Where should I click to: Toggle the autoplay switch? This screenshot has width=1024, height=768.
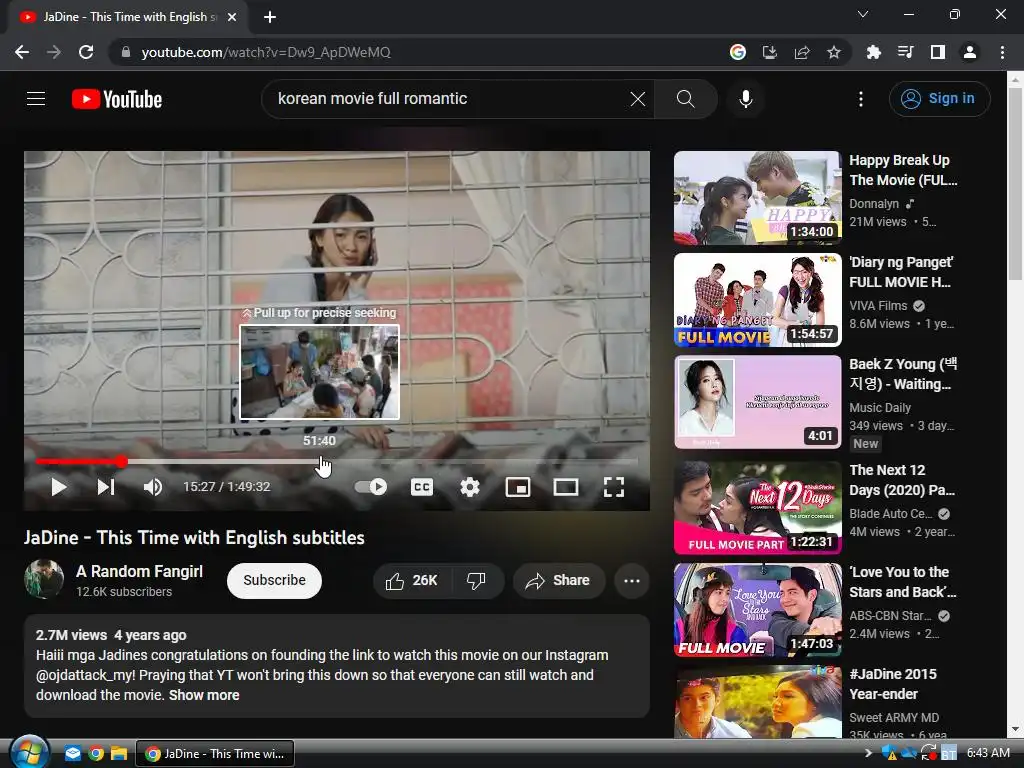coord(371,487)
